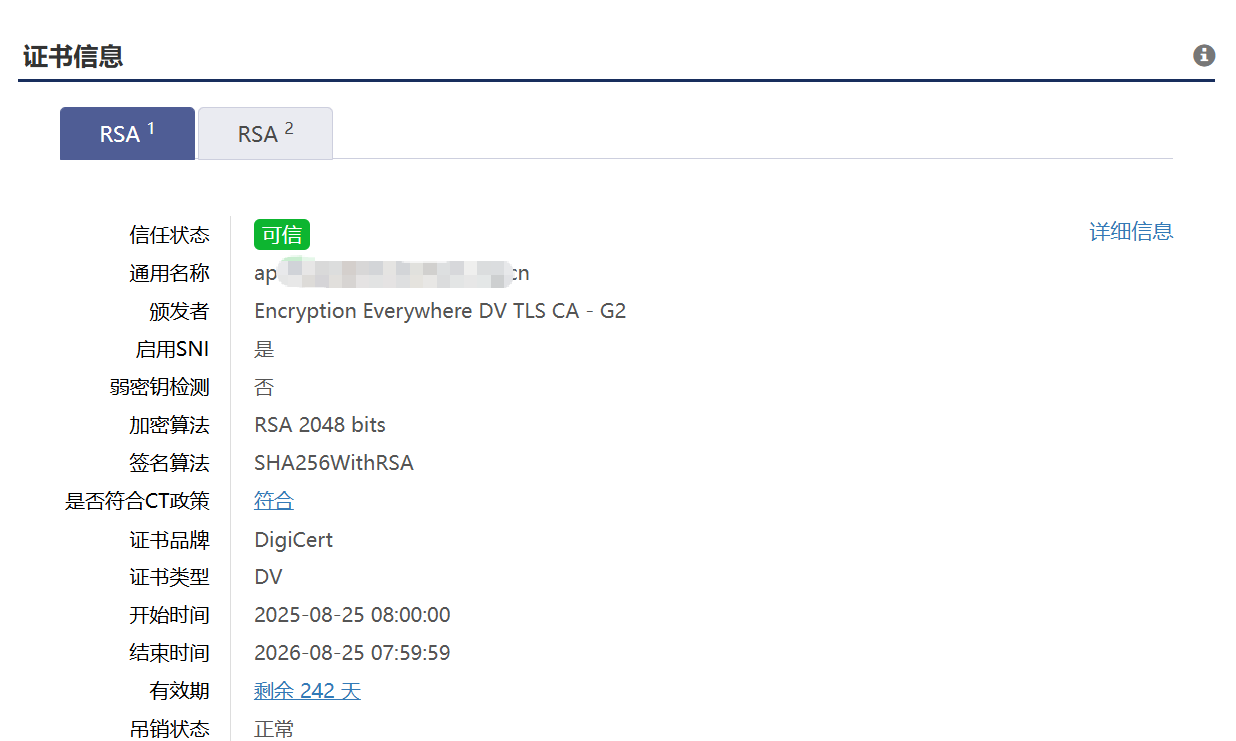1236x741 pixels.
Task: Open the 详细信息 link
Action: click(x=1131, y=232)
